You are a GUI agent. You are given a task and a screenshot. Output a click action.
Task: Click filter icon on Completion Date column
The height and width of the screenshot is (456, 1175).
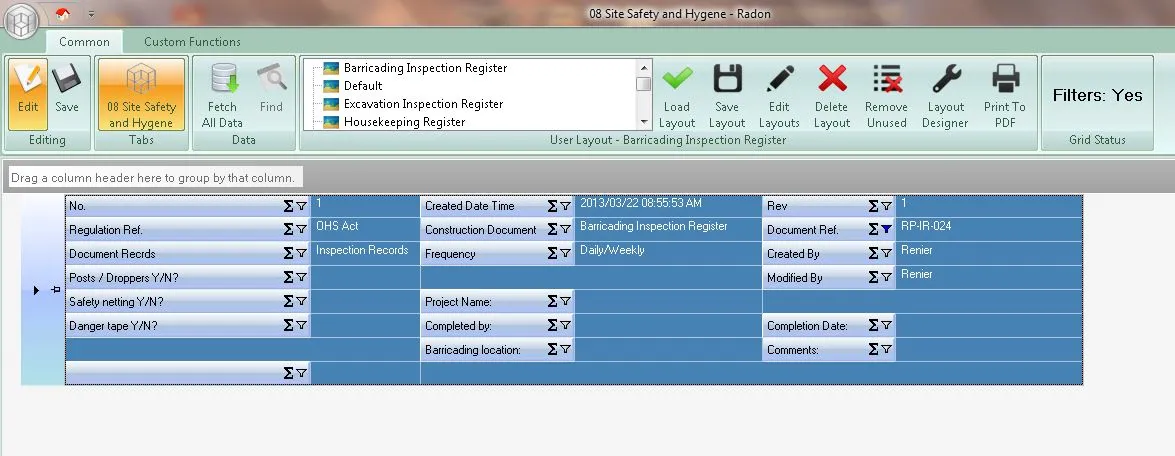click(x=886, y=325)
